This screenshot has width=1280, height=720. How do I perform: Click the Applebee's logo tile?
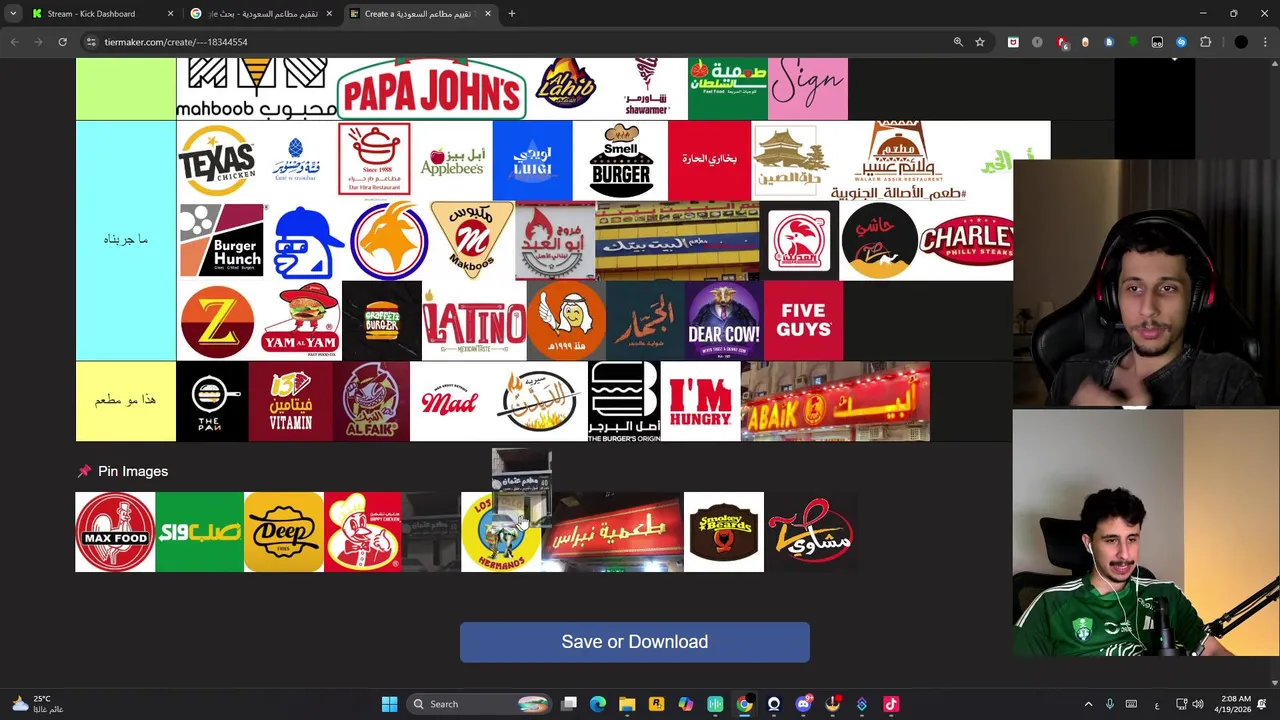[x=452, y=160]
